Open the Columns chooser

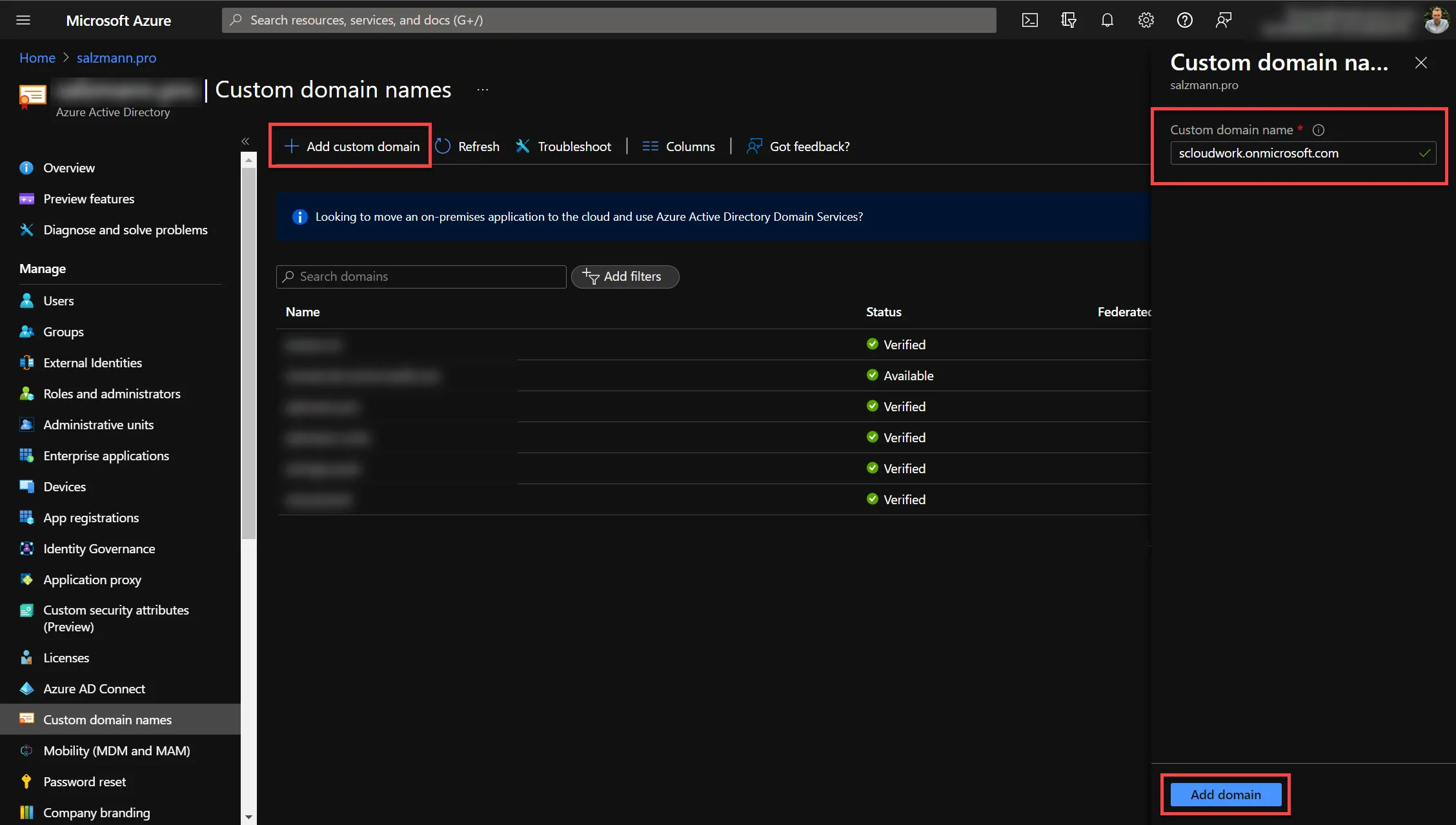(x=678, y=147)
